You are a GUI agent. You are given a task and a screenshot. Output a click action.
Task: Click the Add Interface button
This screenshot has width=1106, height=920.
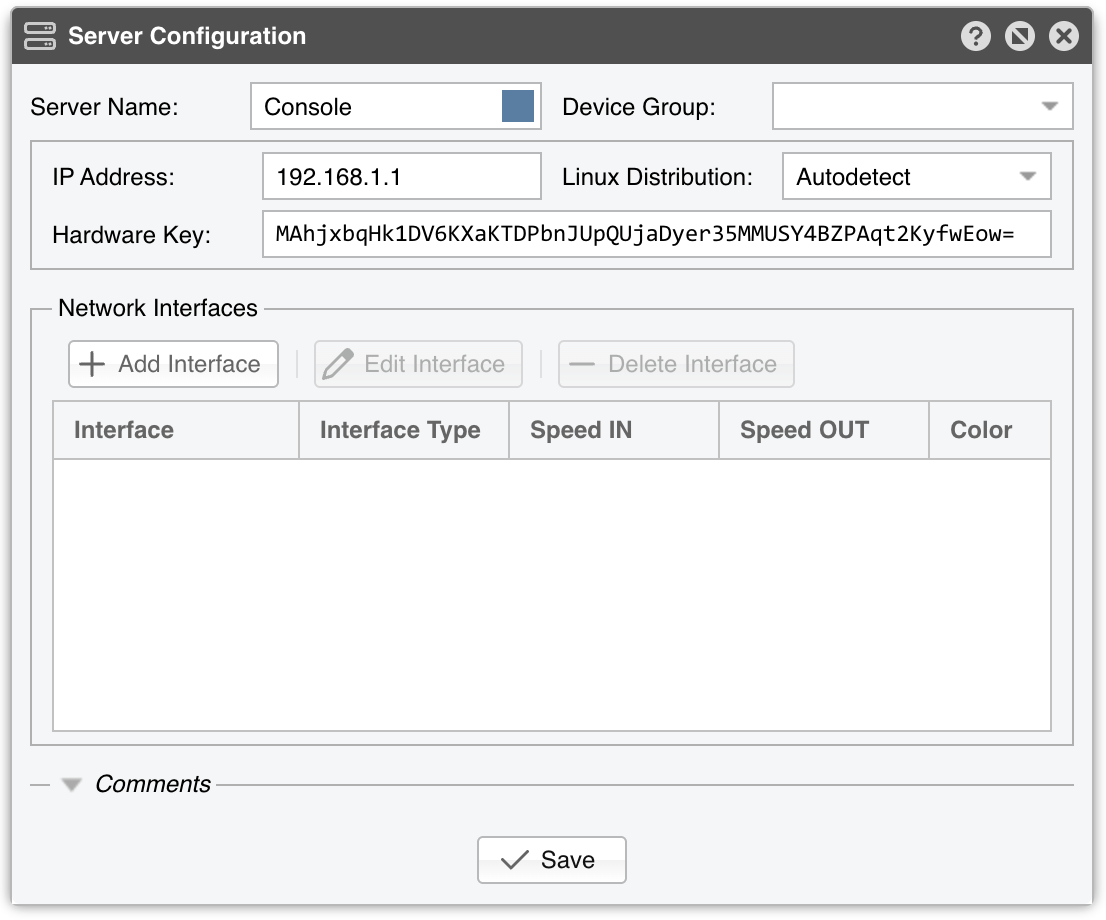coord(174,364)
